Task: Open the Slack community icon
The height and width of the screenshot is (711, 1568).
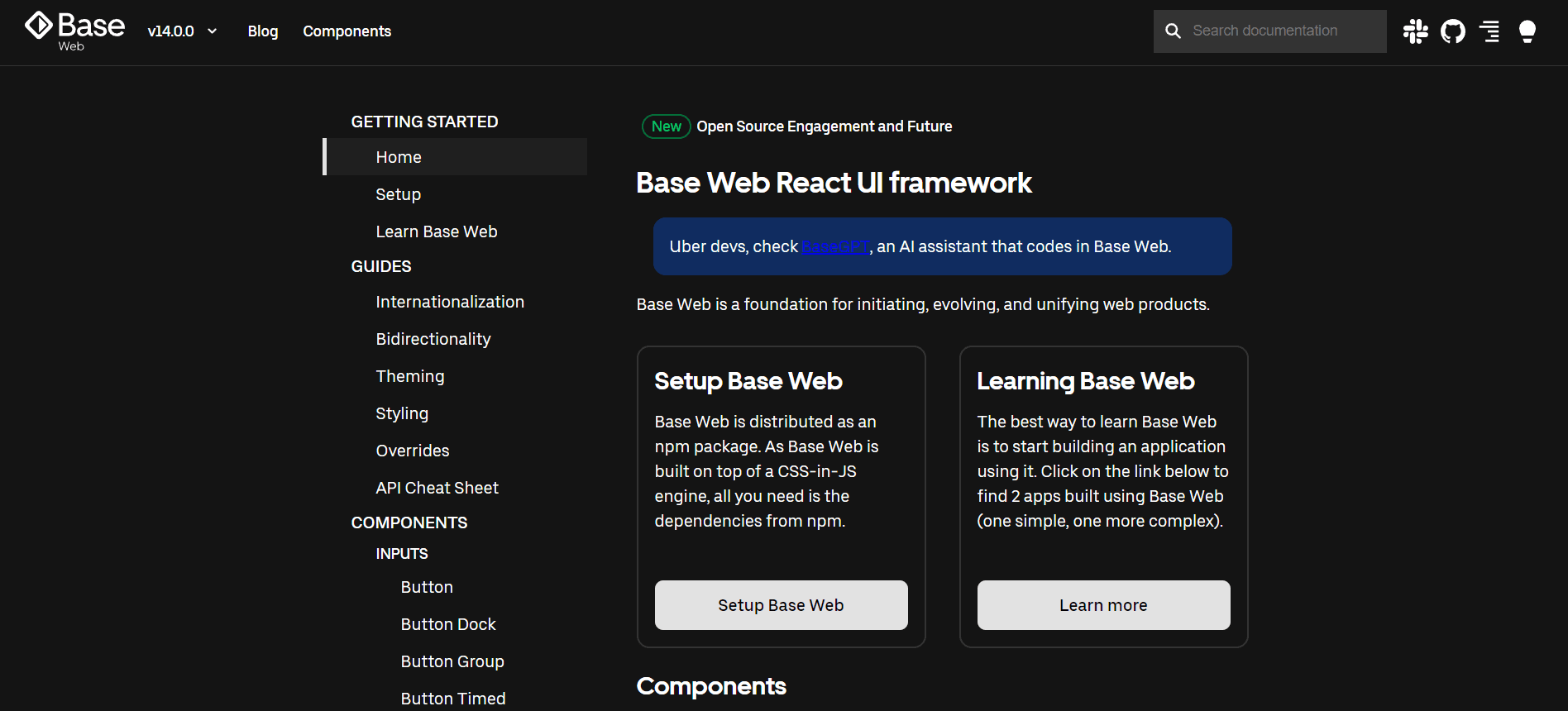Action: tap(1416, 31)
